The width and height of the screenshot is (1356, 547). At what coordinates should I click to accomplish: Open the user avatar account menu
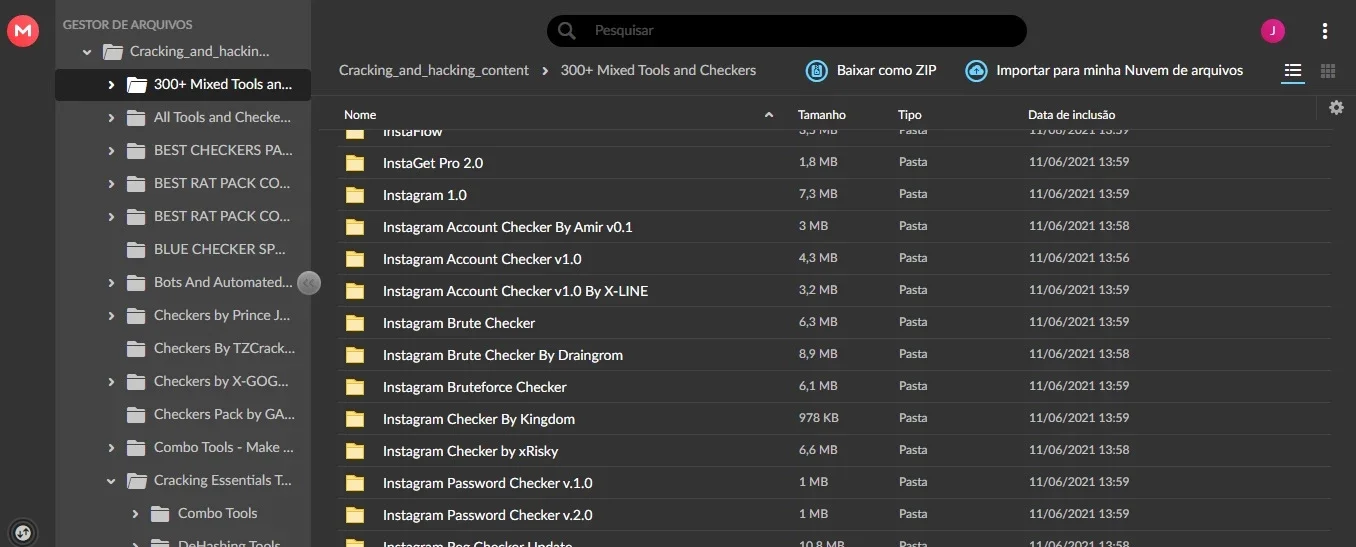click(x=1272, y=31)
